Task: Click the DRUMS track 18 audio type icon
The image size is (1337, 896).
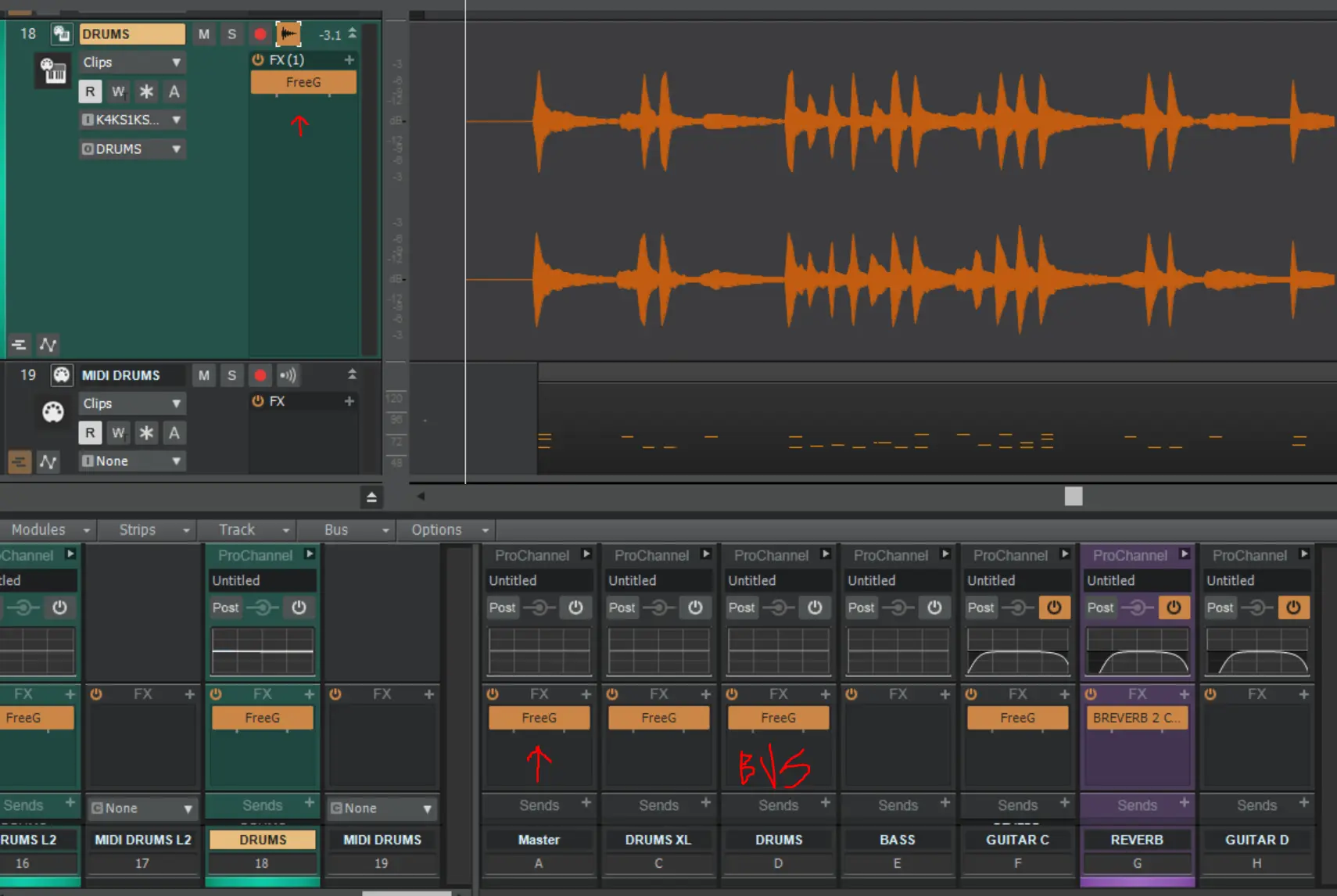Action: click(61, 34)
